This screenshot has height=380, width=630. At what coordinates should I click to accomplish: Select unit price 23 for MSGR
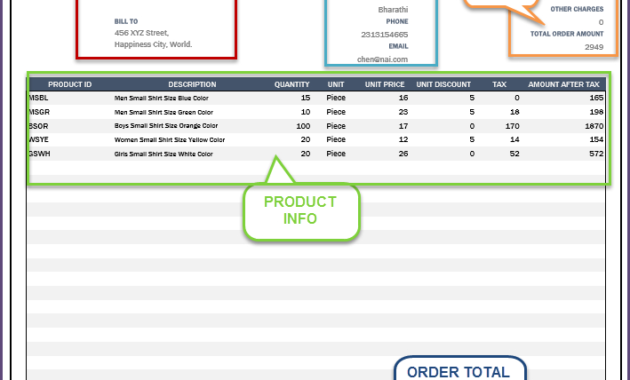point(403,112)
